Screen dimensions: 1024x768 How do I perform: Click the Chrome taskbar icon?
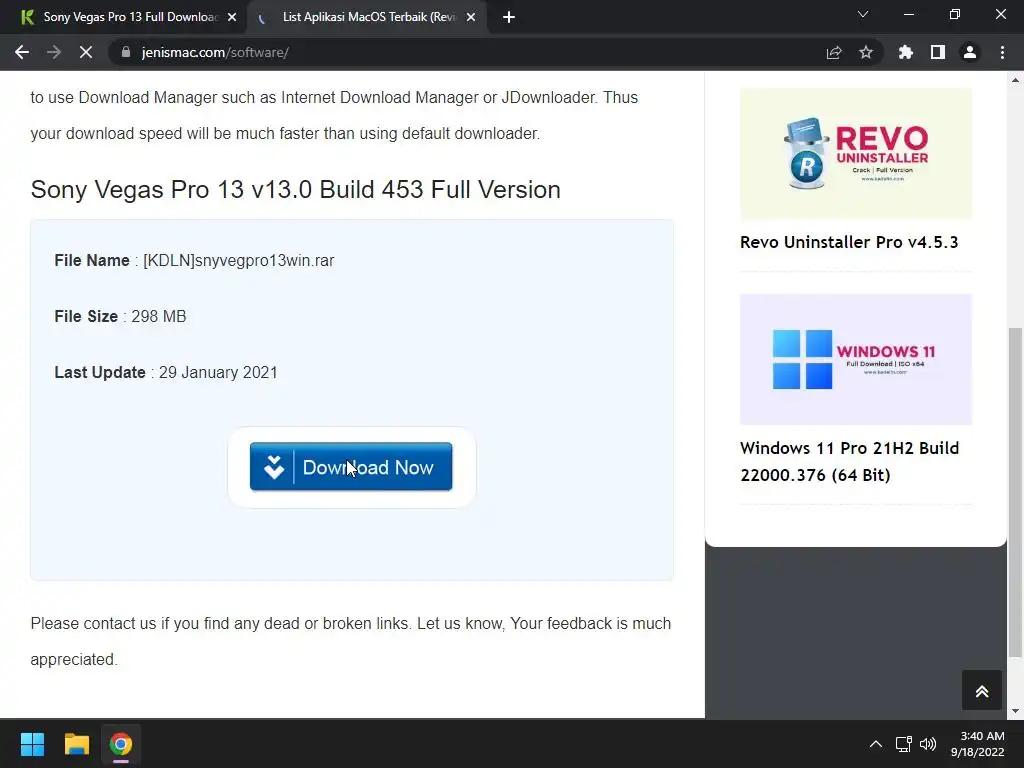point(121,744)
